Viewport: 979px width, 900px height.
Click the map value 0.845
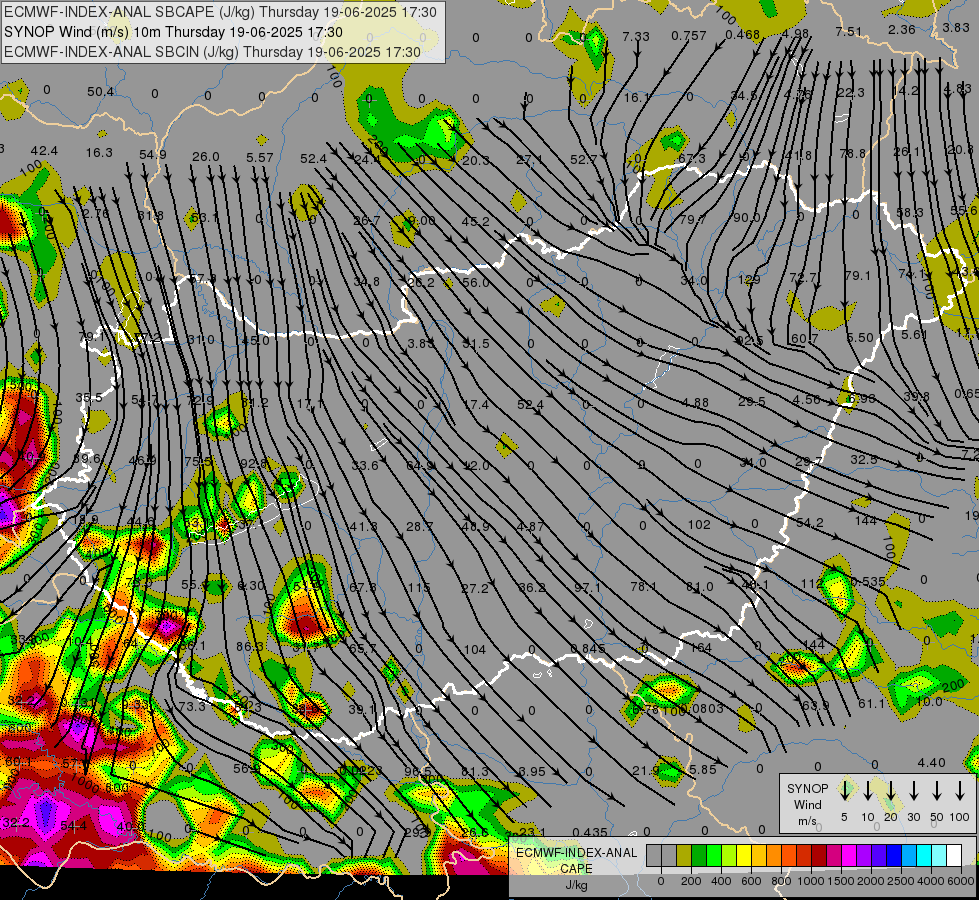pyautogui.click(x=588, y=648)
